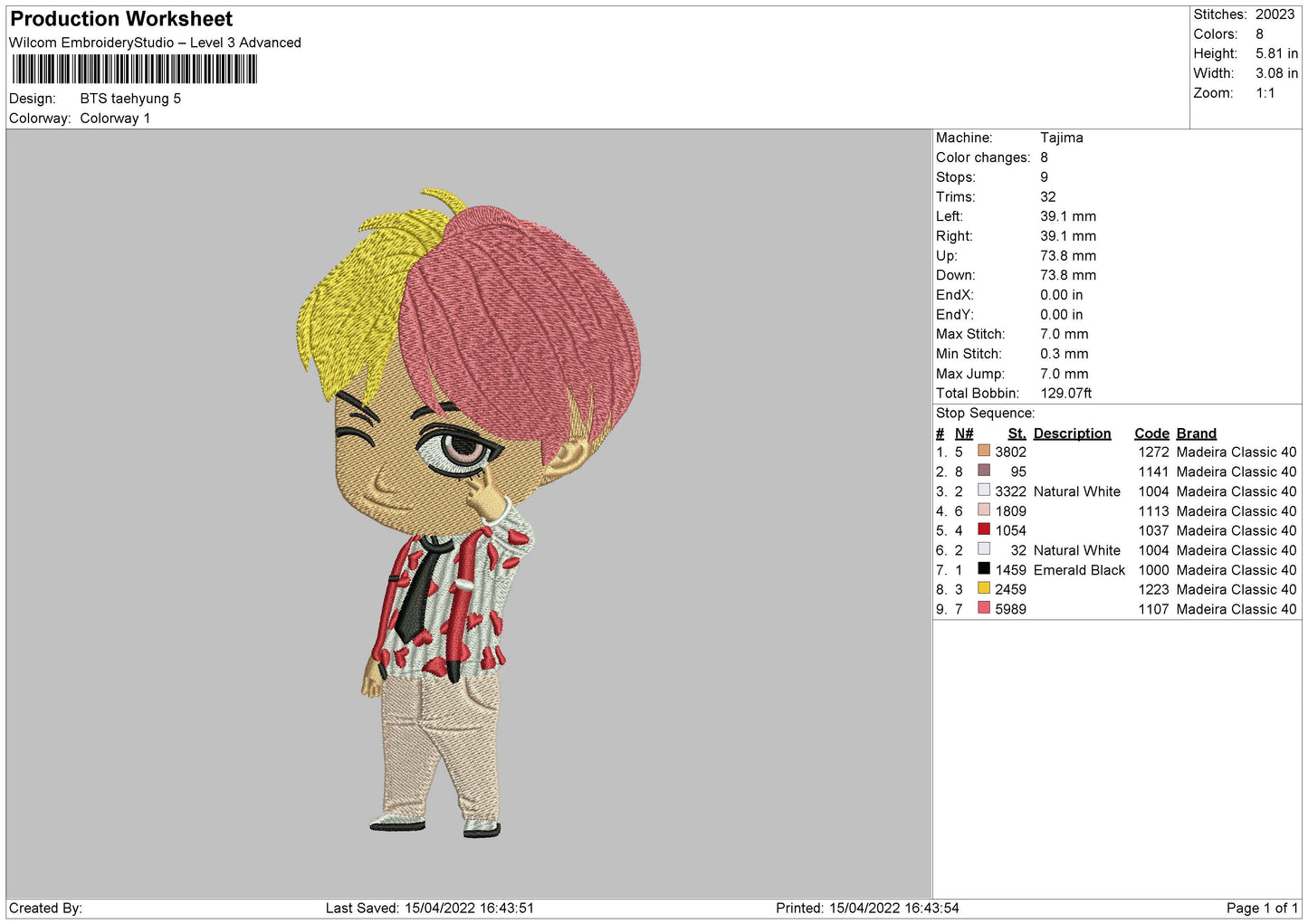Click thread code '1223' in row 8

(x=1153, y=590)
